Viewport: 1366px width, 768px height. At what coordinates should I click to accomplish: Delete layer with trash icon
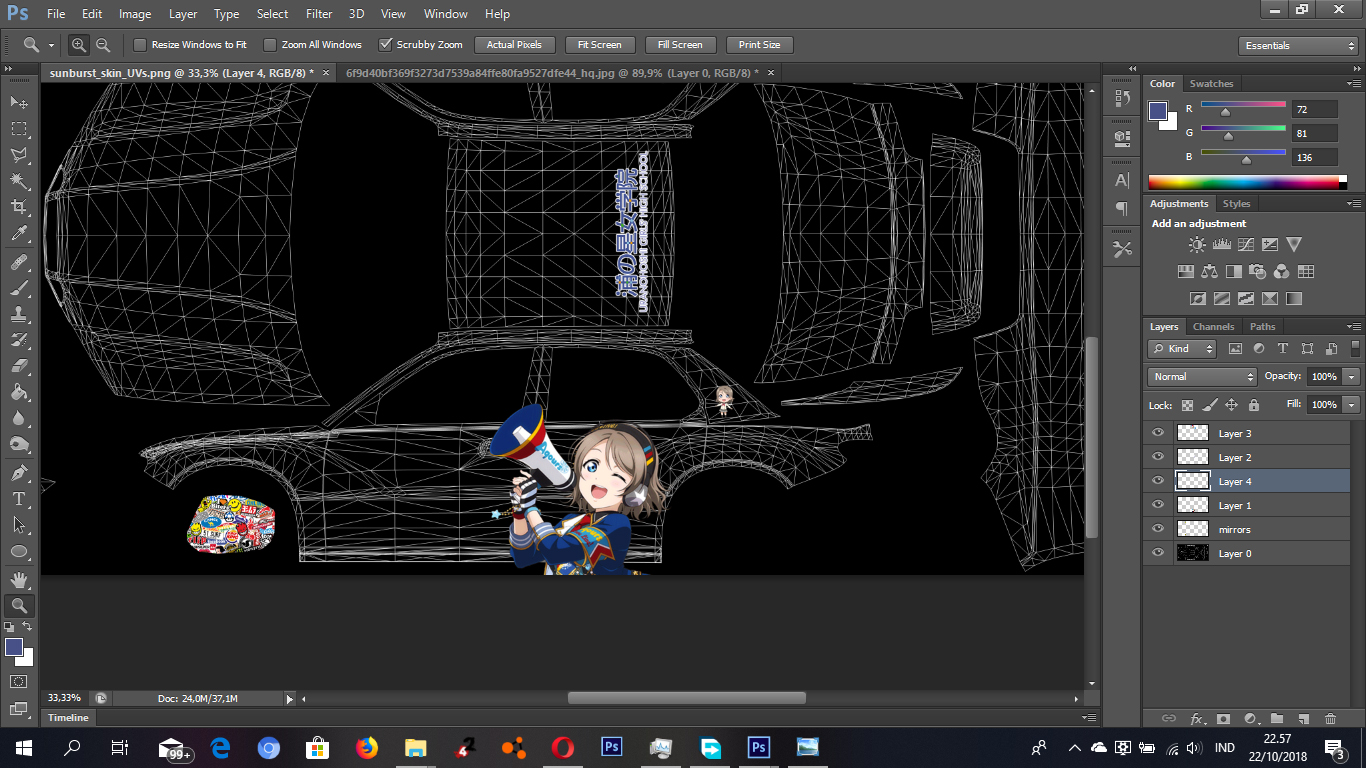coord(1330,718)
